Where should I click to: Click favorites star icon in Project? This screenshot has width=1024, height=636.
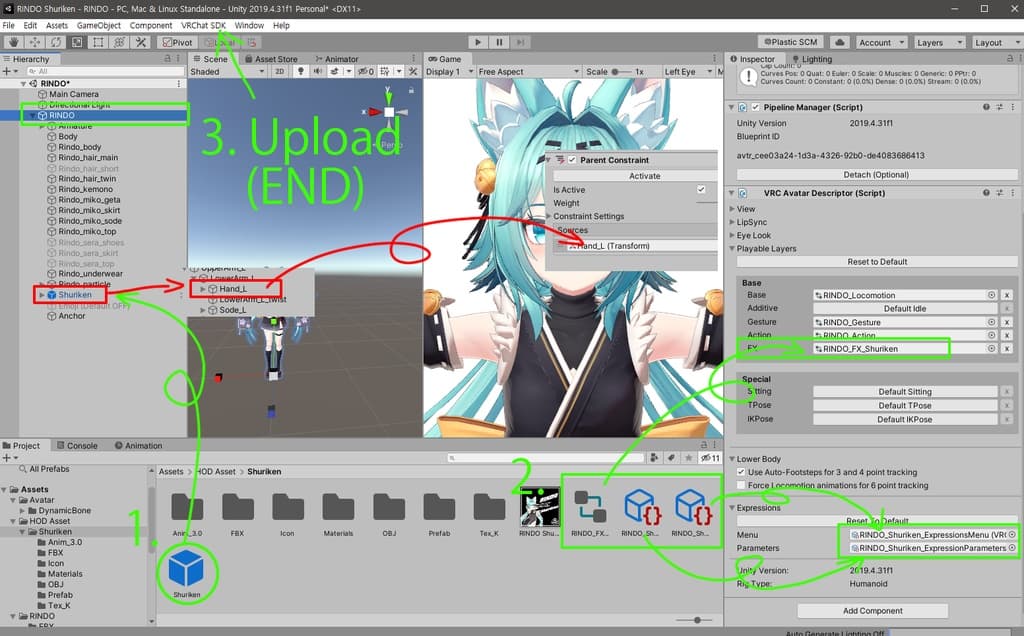point(688,458)
